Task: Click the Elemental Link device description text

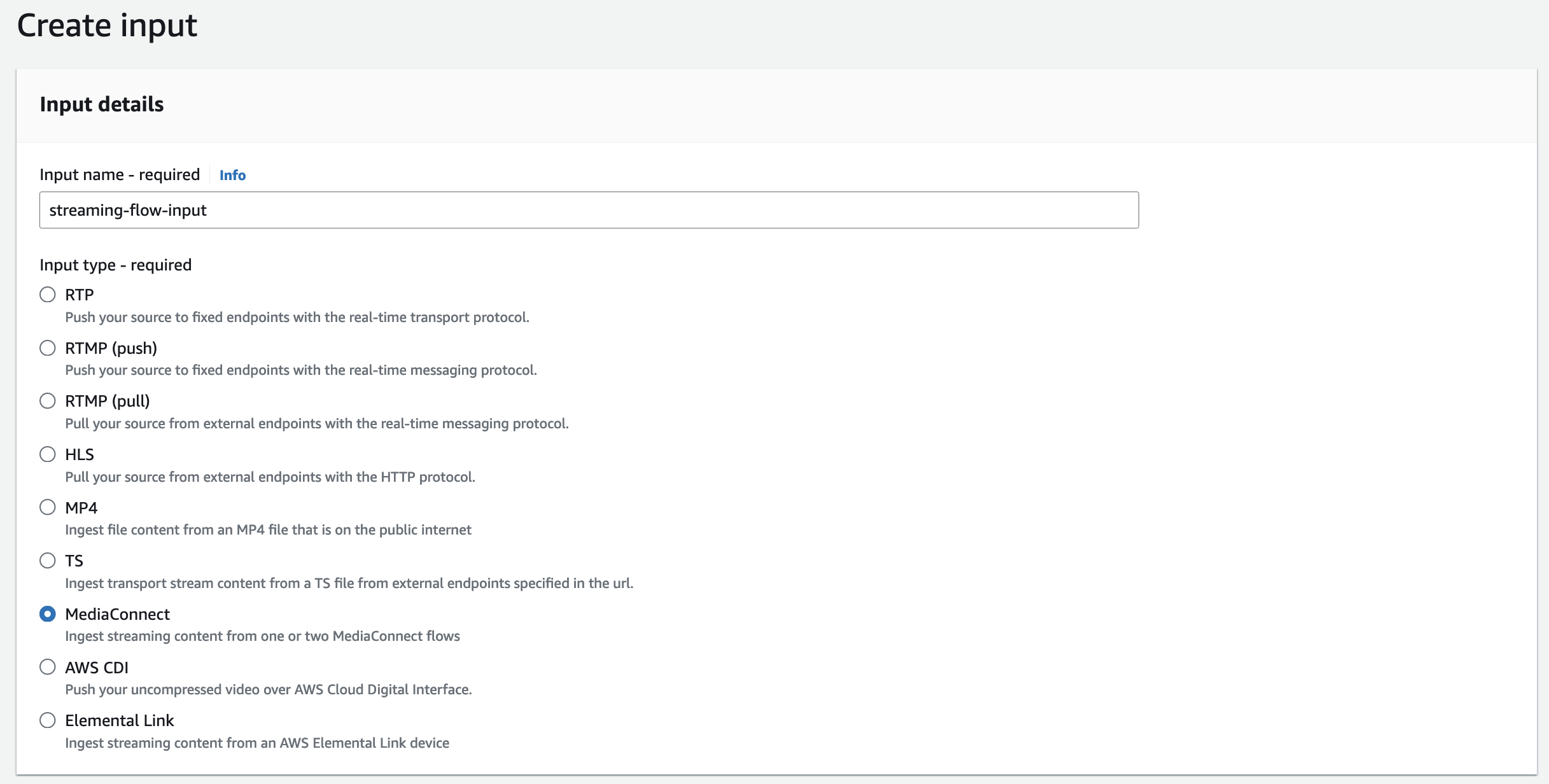Action: point(257,743)
